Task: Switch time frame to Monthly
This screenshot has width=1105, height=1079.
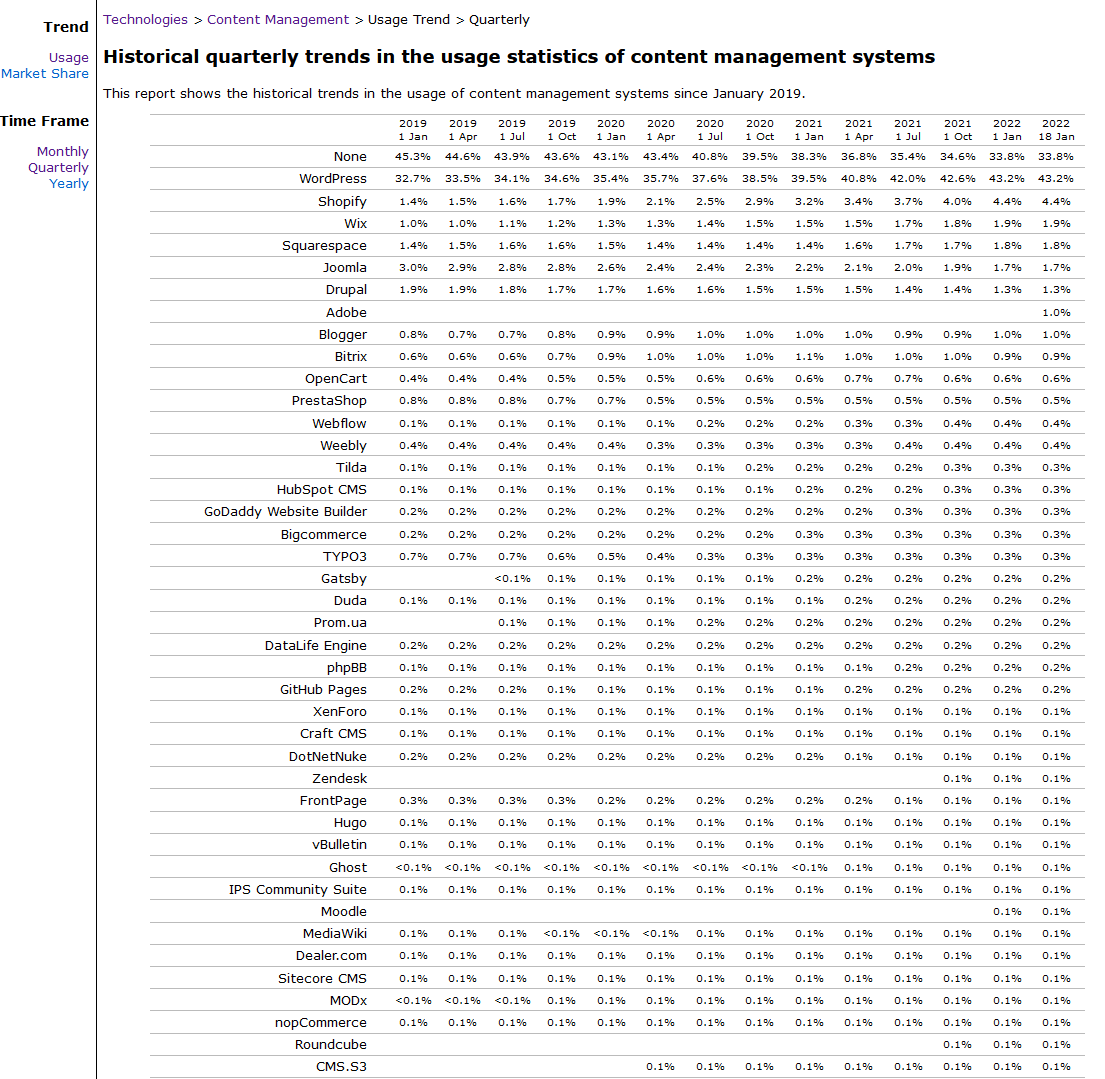Action: click(63, 151)
